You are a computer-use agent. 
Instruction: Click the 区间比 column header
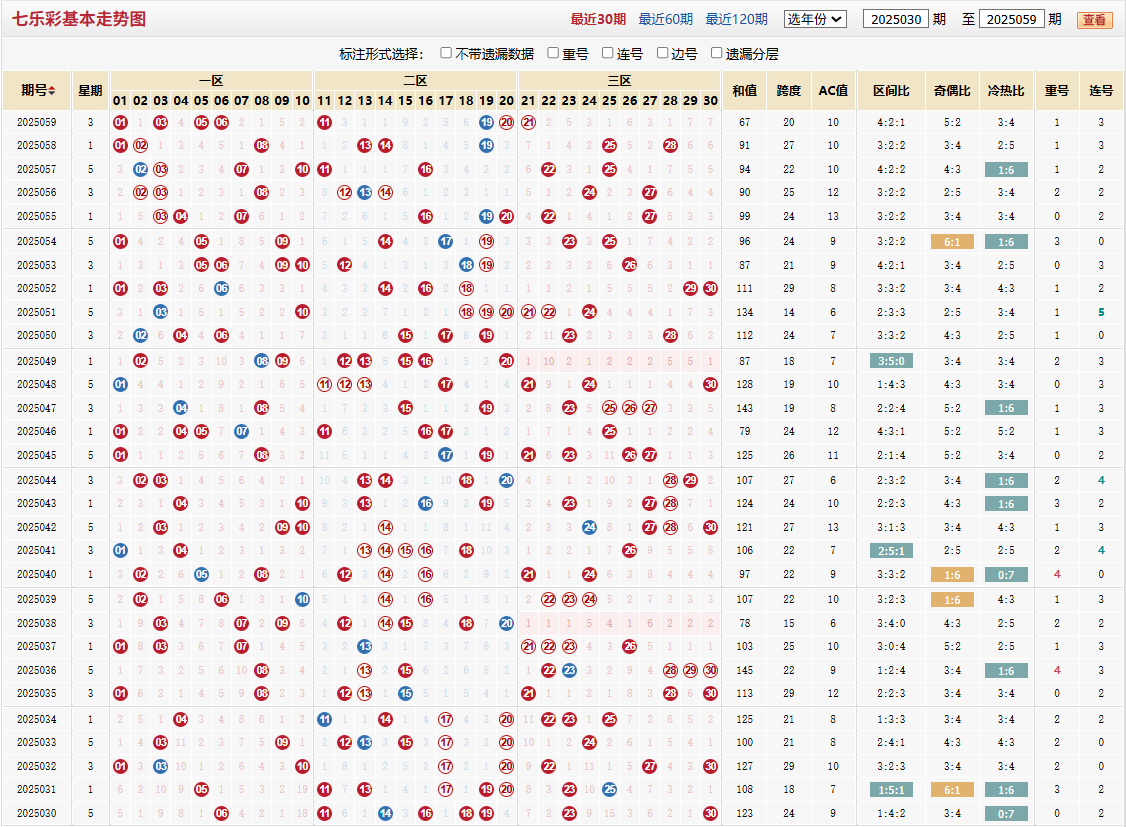click(891, 90)
